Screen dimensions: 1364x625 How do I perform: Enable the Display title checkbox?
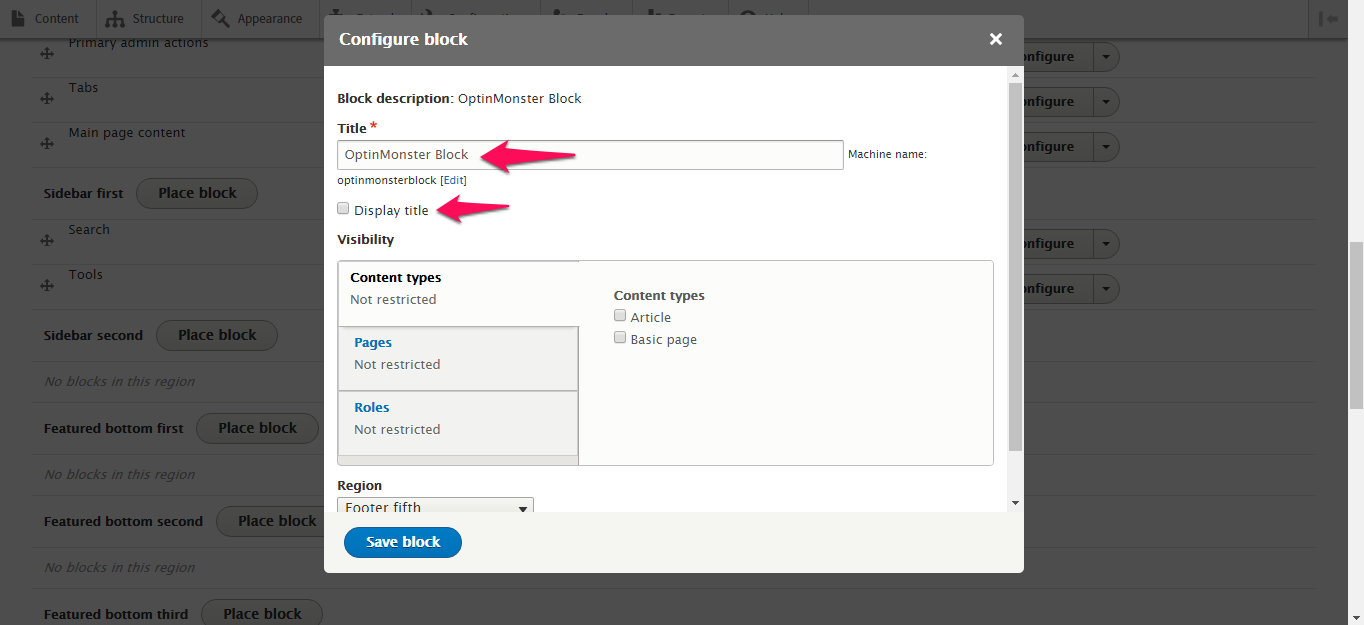[343, 209]
